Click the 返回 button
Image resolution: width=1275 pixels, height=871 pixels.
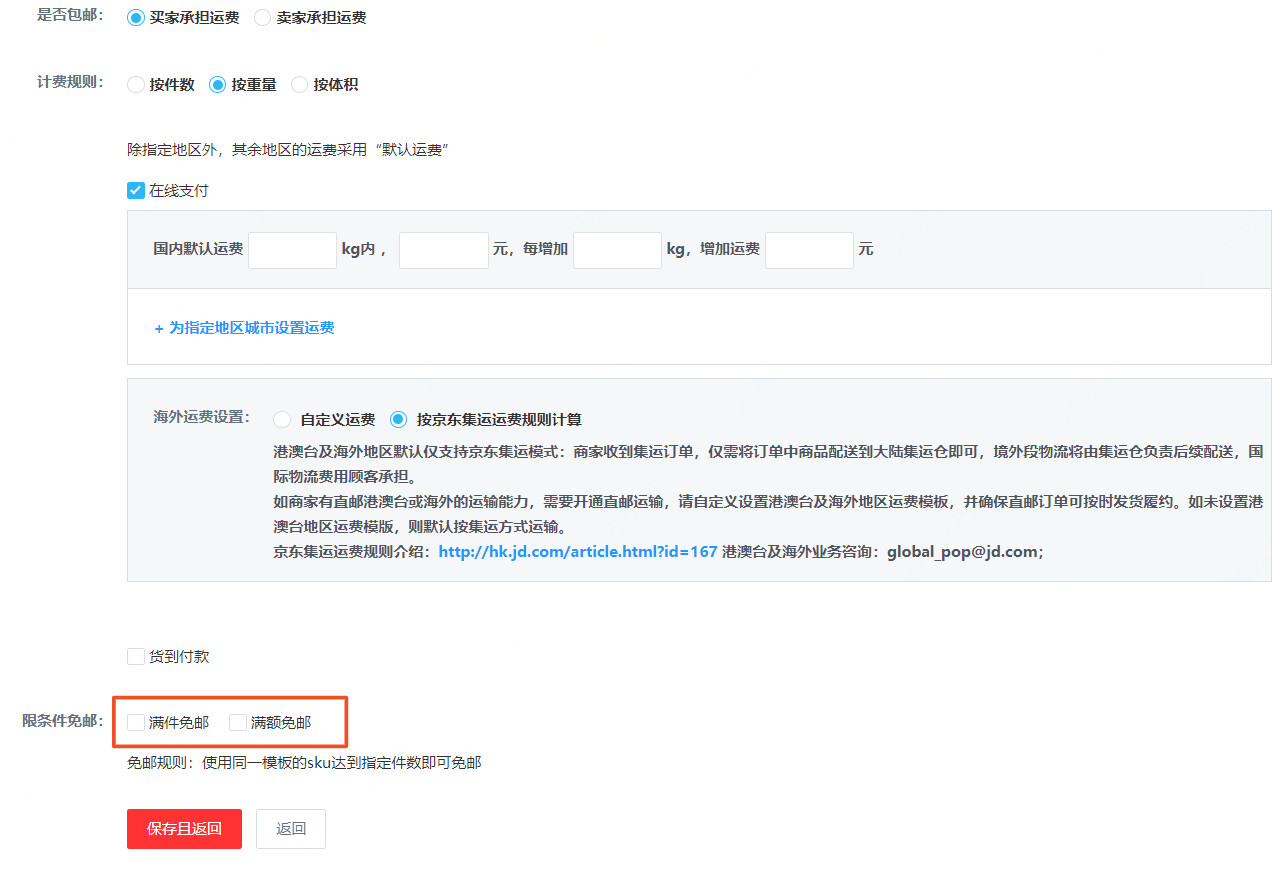[290, 829]
